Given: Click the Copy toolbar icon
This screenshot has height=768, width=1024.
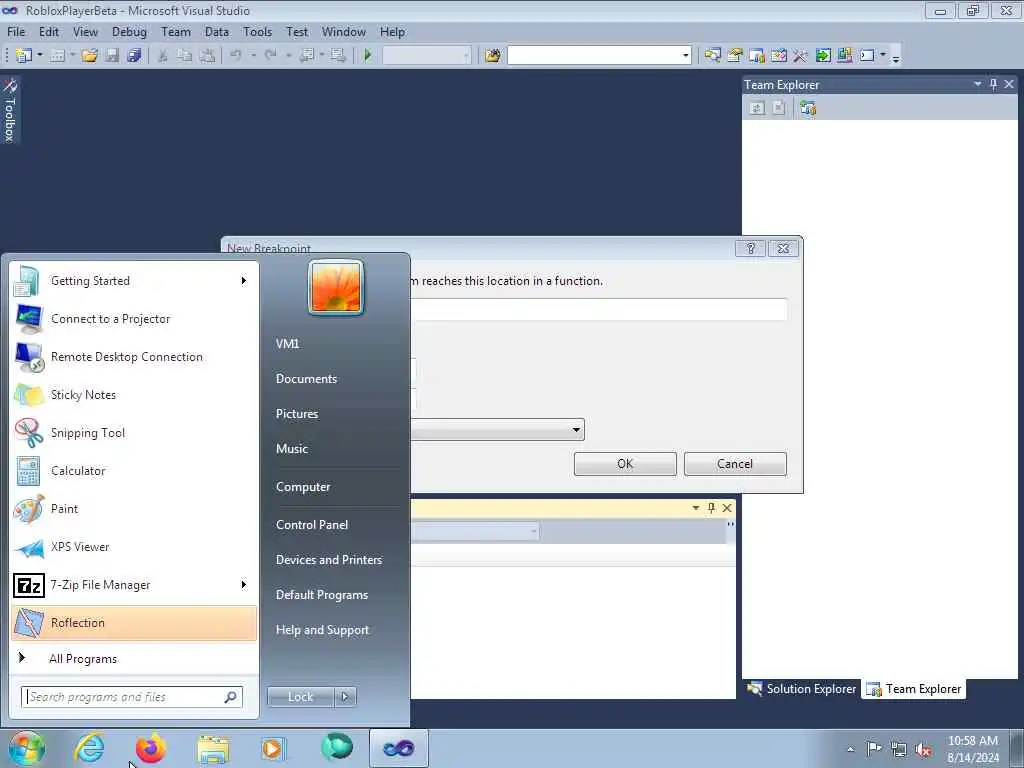Looking at the screenshot, I should click(185, 56).
